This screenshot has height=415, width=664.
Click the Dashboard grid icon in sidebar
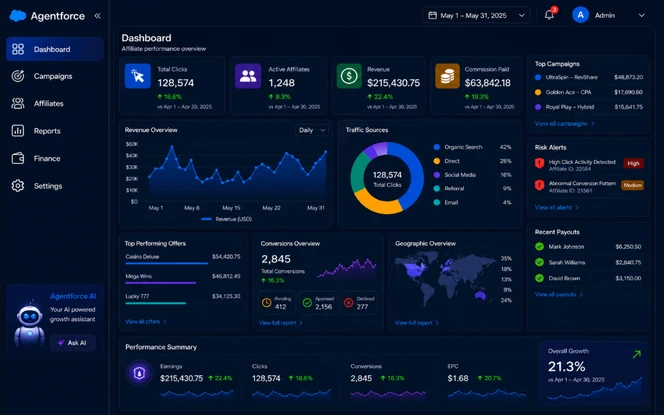(18, 49)
